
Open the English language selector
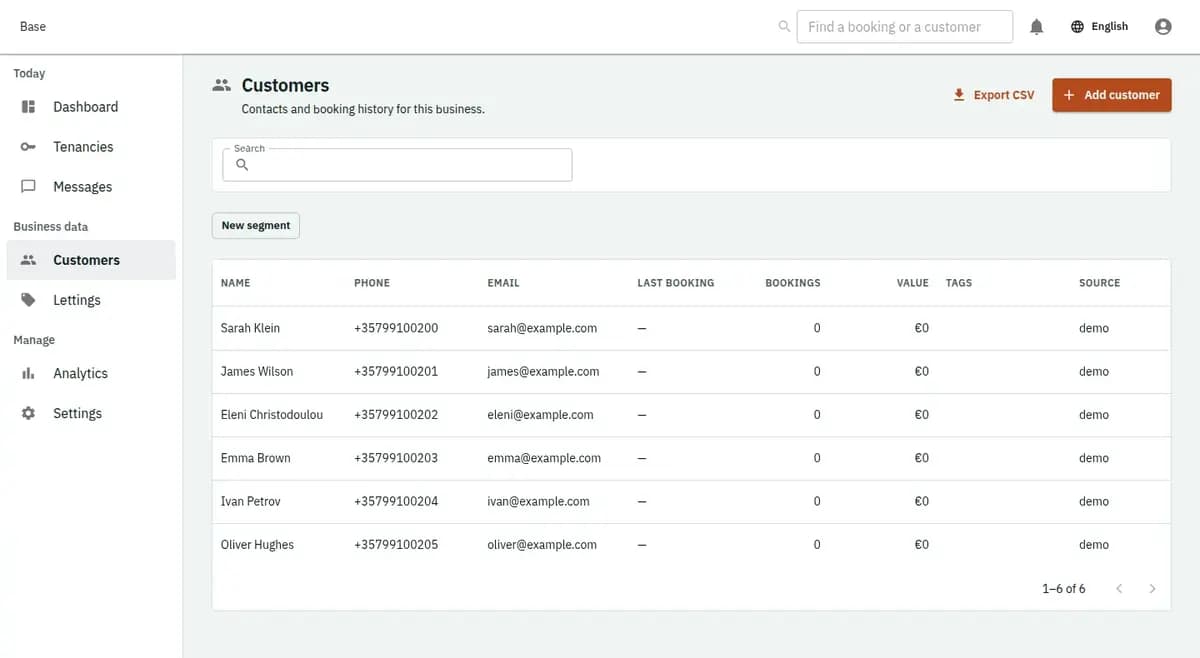pos(1099,27)
